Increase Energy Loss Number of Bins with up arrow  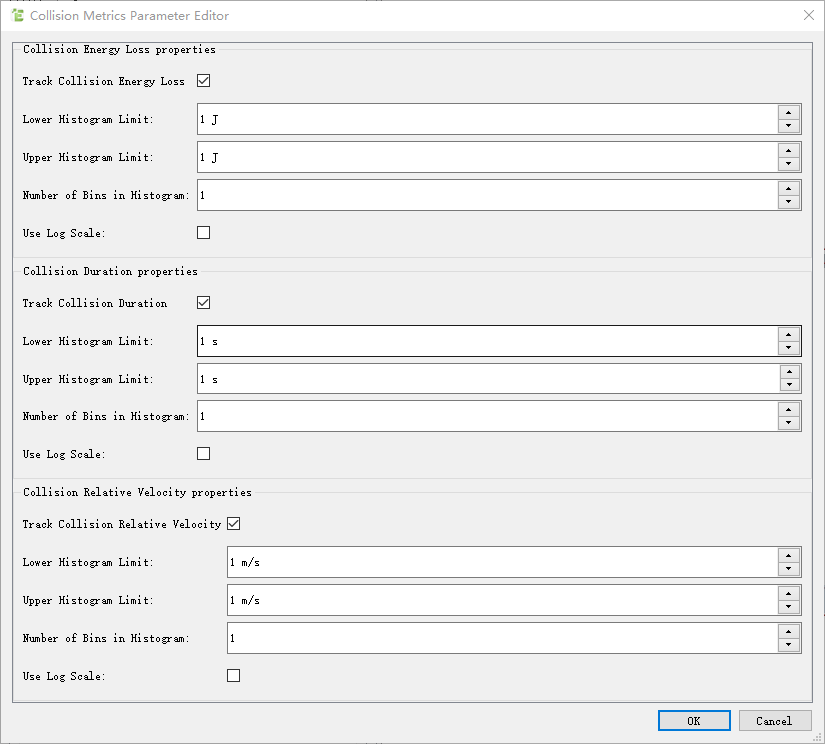pos(789,189)
